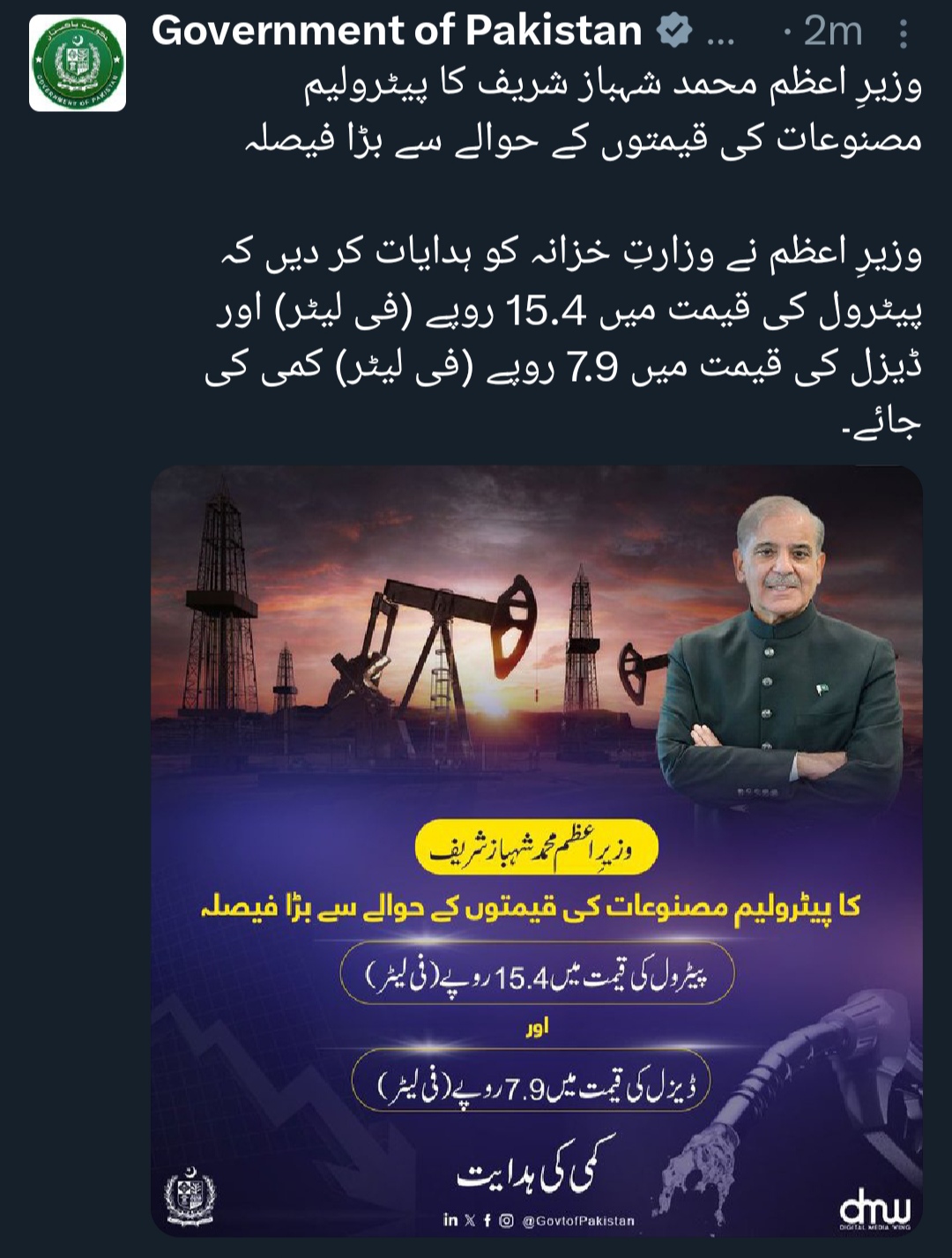Open the tweet's three-dot more options menu

coord(904,33)
